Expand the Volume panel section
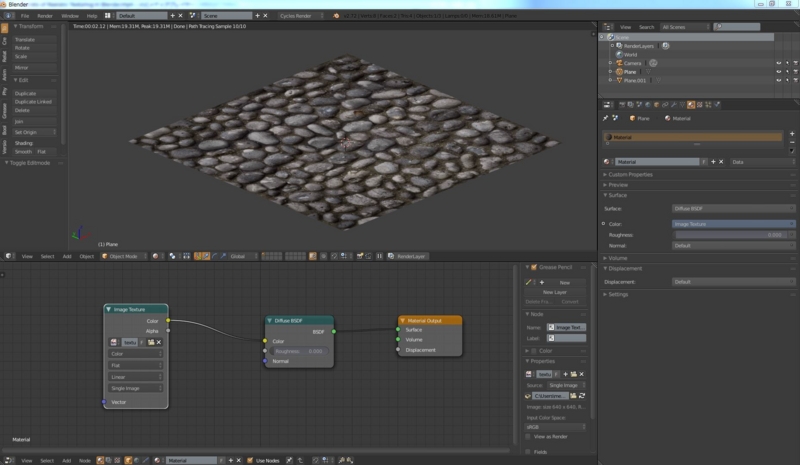The width and height of the screenshot is (800, 465). coord(618,258)
